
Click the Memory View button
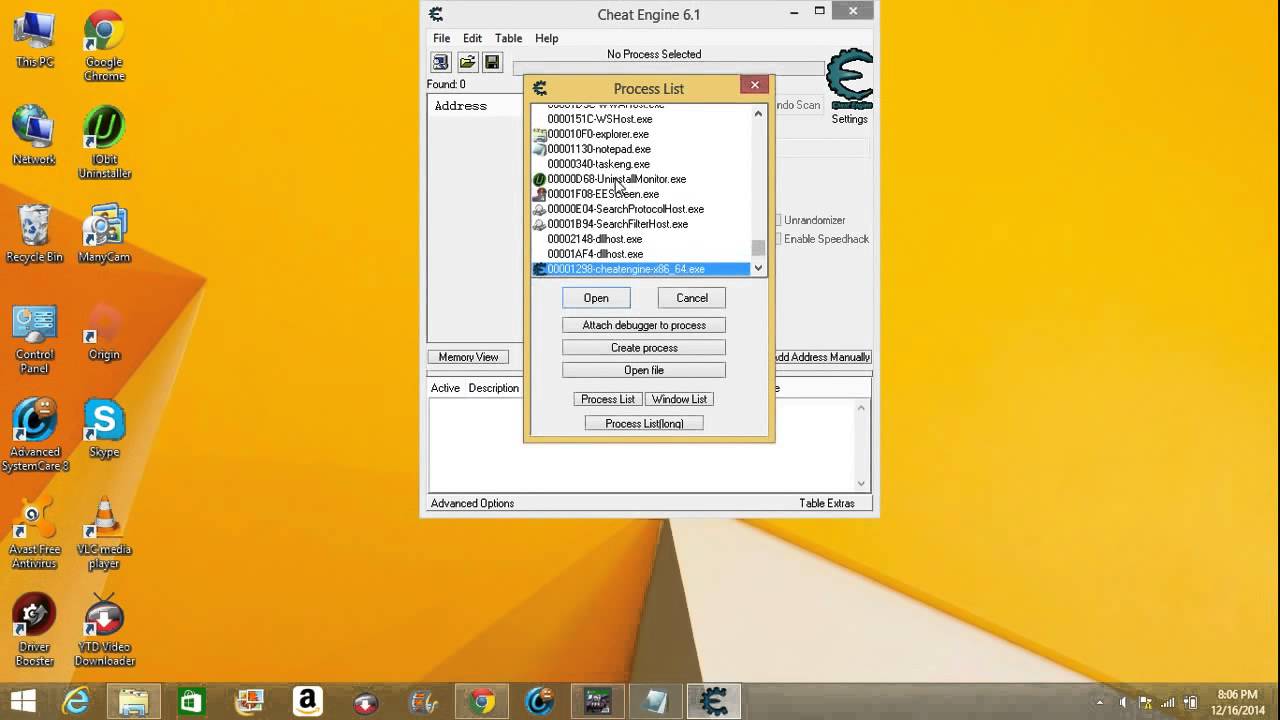point(468,357)
